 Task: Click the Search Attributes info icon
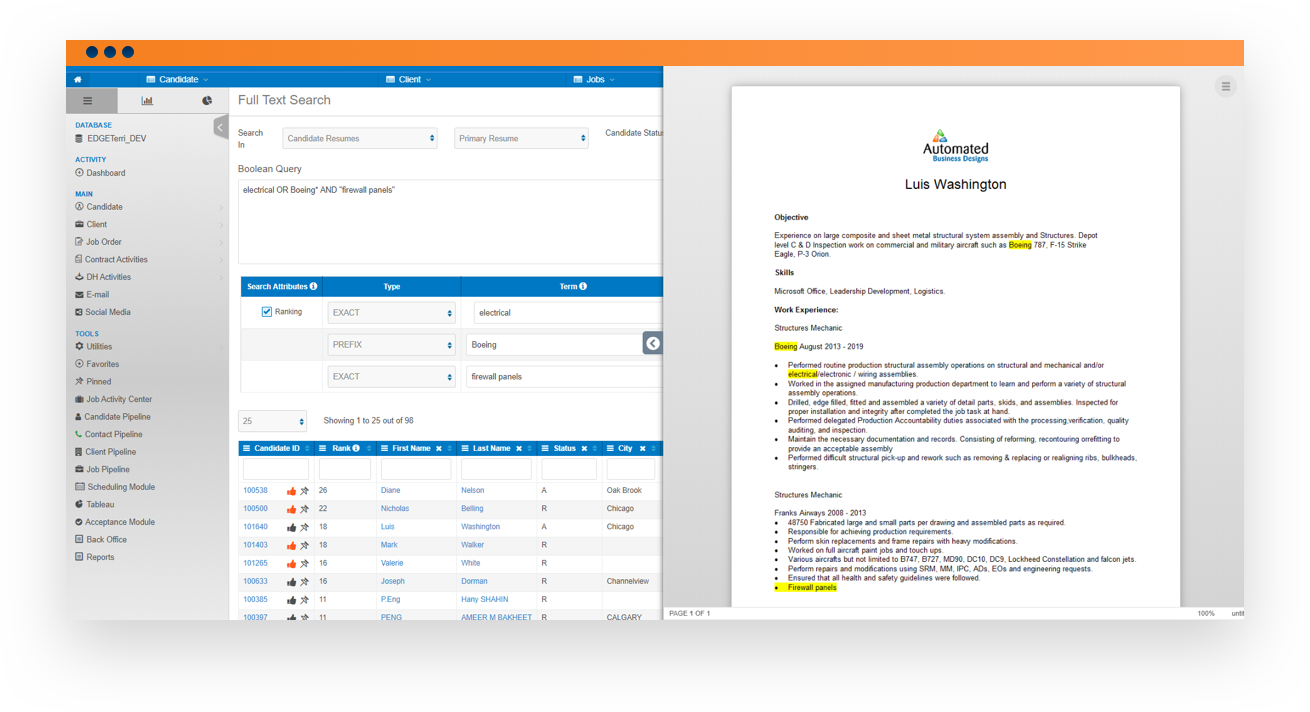tap(313, 286)
